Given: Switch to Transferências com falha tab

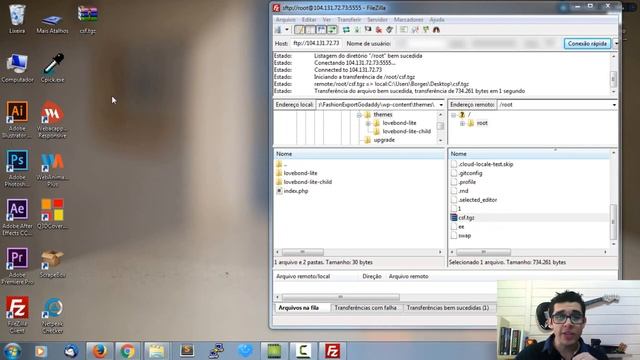Looking at the screenshot, I should point(366,308).
